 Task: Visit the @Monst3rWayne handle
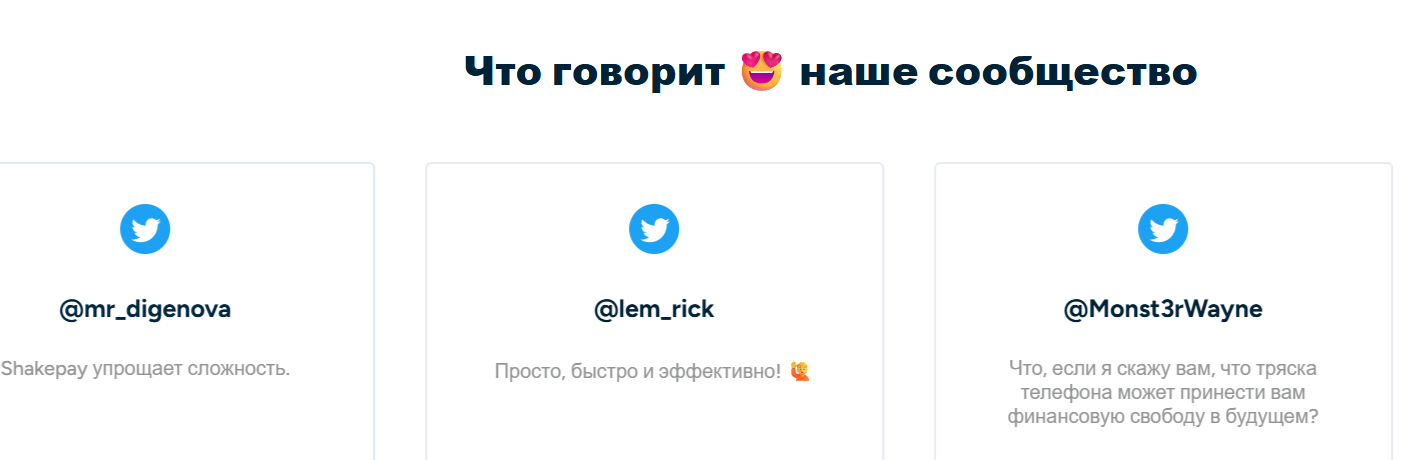1163,310
